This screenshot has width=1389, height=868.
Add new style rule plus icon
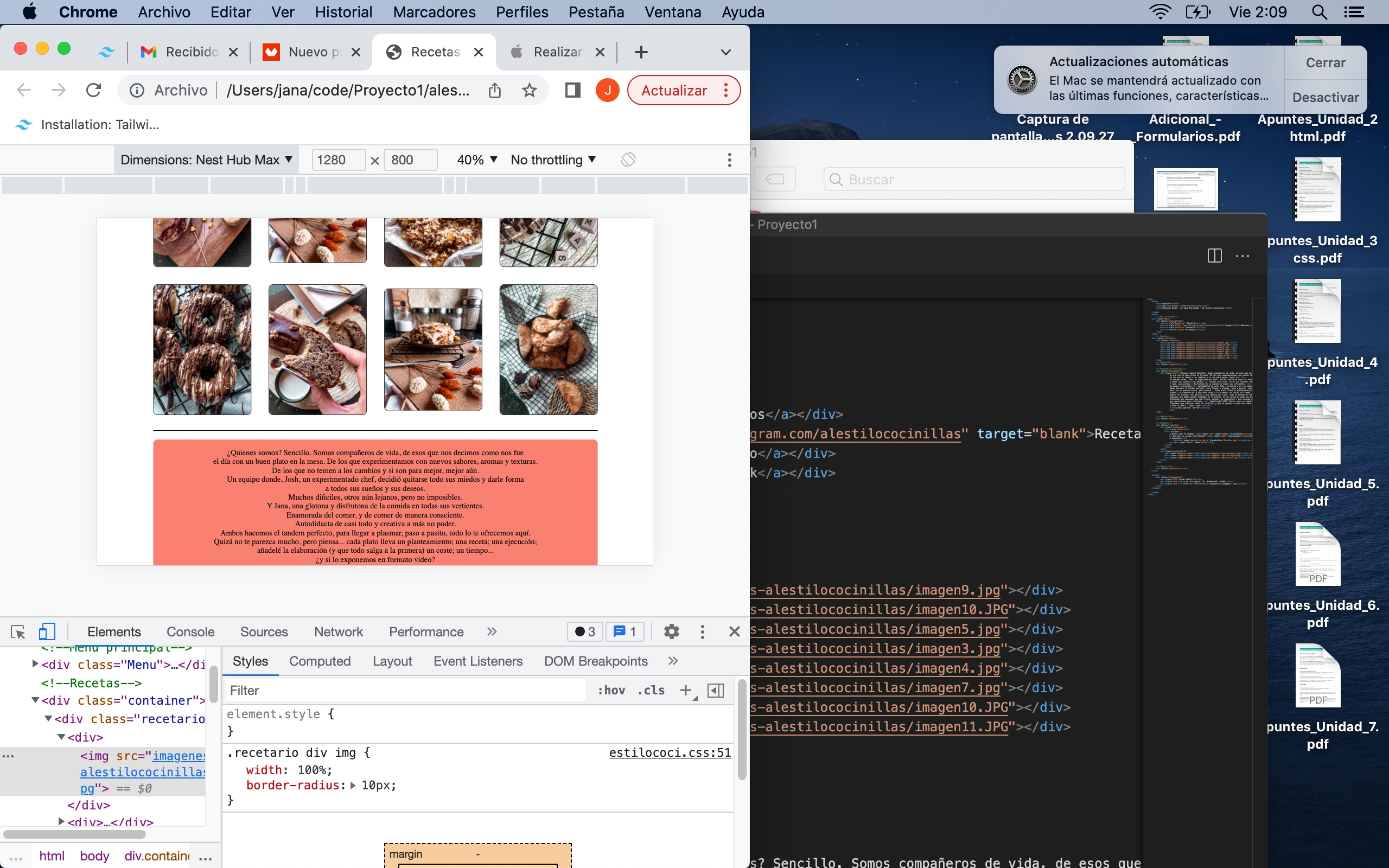686,690
